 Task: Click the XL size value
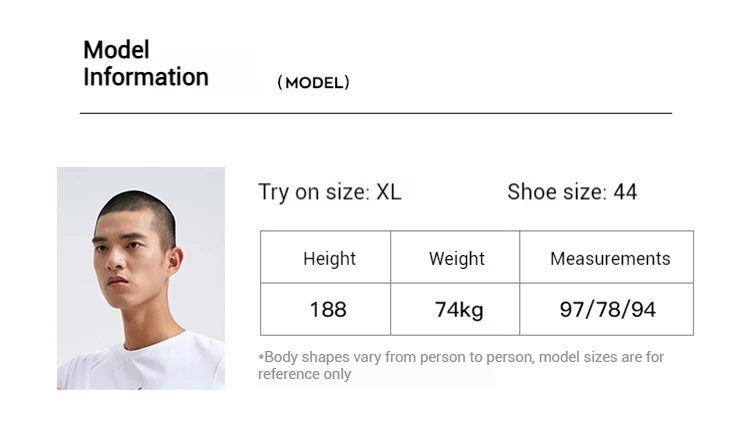pyautogui.click(x=388, y=192)
